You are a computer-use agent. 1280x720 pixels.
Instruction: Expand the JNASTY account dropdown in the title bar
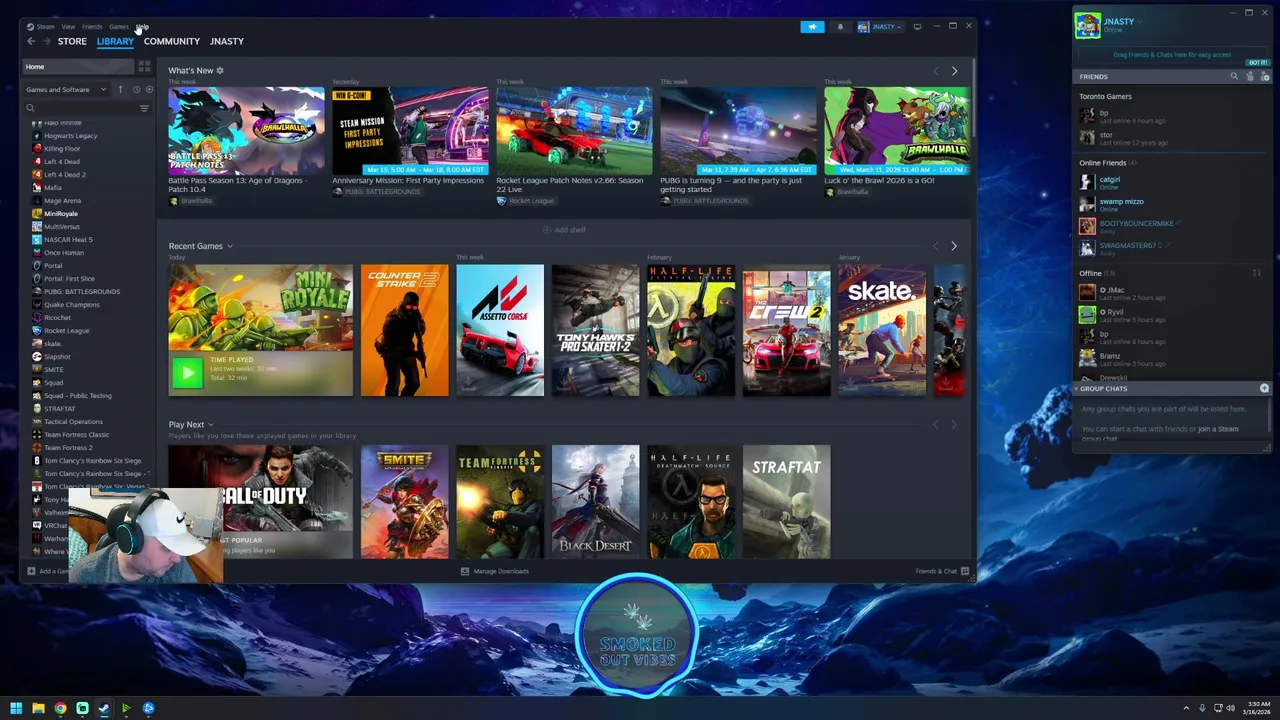point(880,26)
